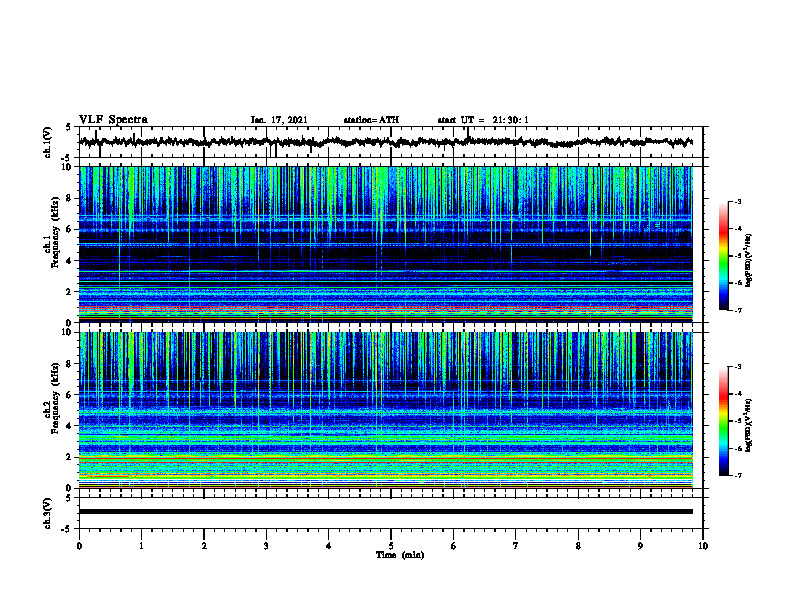This screenshot has height=612, width=792.
Task: Click the ch.2 color scale log(PSD) unit label
Action: (750, 425)
